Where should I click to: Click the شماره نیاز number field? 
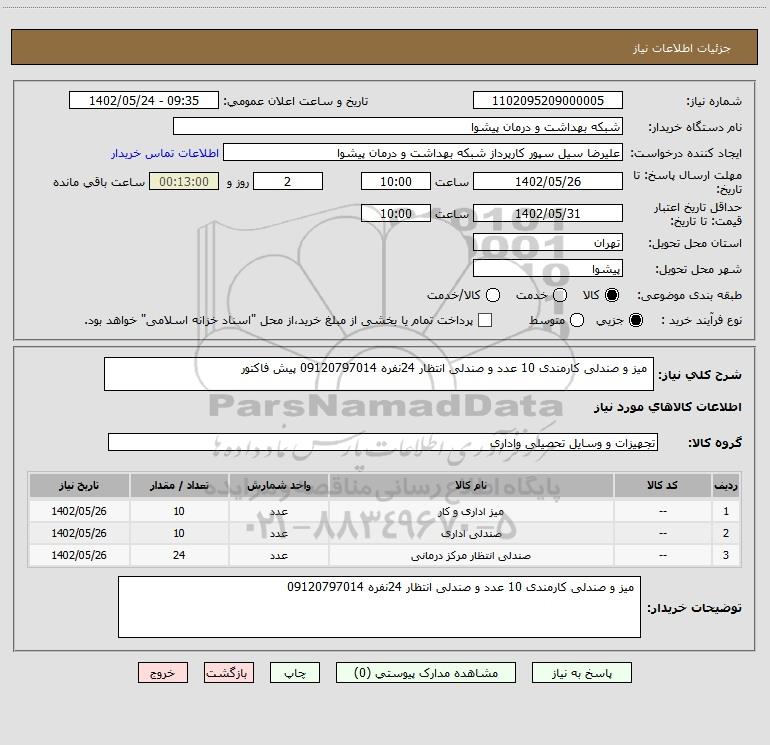click(547, 101)
